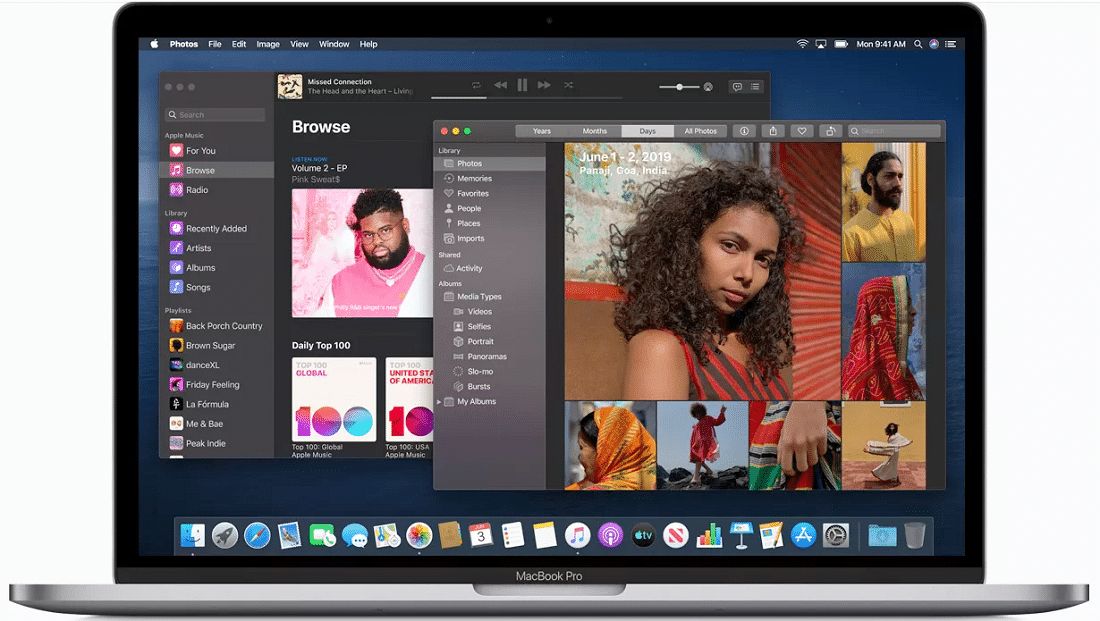Select Recently Added in Music library
The image size is (1100, 621).
(x=217, y=228)
